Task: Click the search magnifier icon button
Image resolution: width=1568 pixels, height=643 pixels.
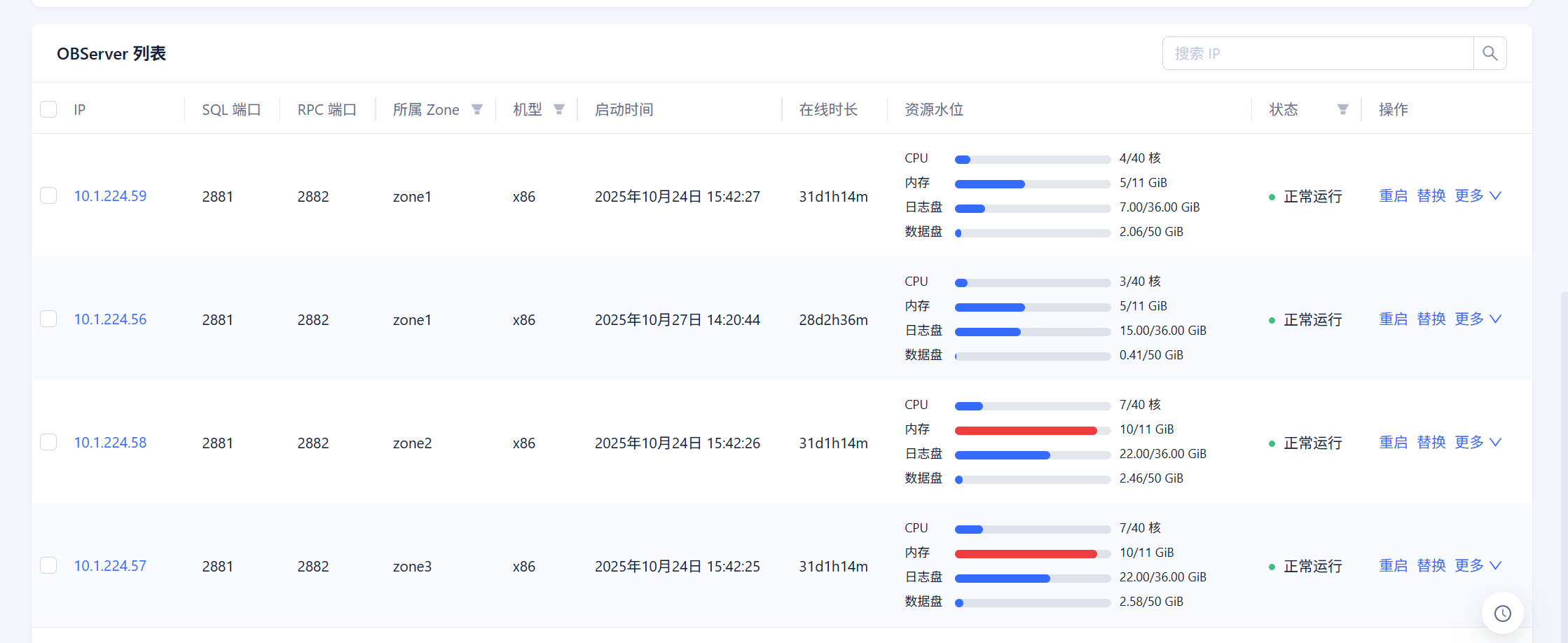Action: 1490,53
